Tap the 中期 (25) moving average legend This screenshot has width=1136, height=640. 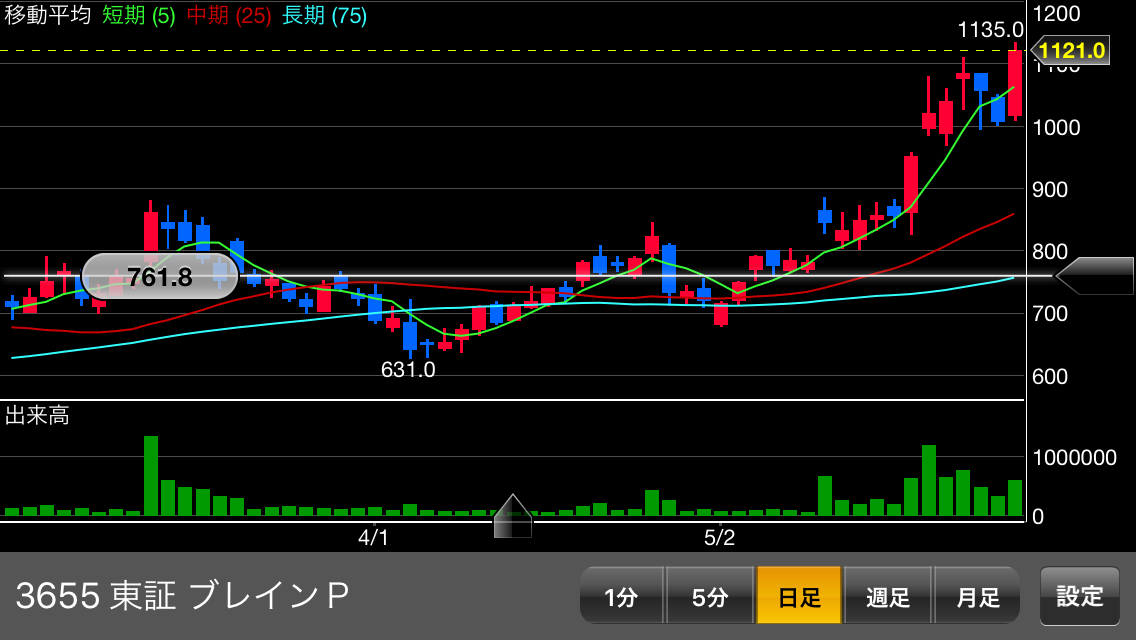click(x=229, y=15)
